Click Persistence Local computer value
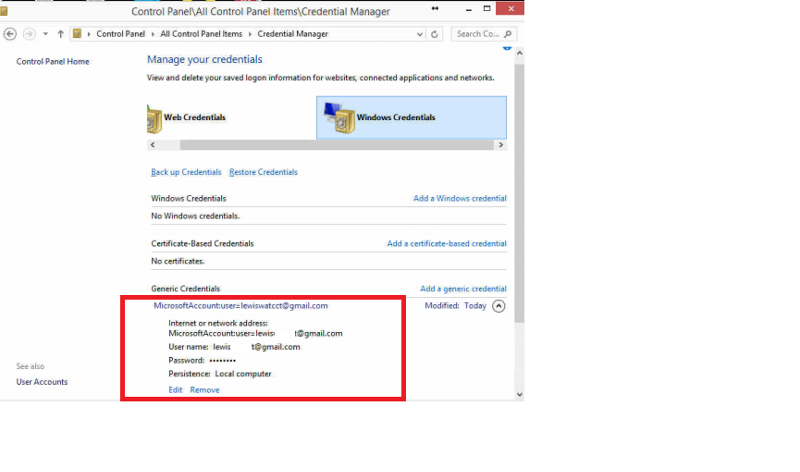Image resolution: width=800 pixels, height=472 pixels. tap(243, 374)
